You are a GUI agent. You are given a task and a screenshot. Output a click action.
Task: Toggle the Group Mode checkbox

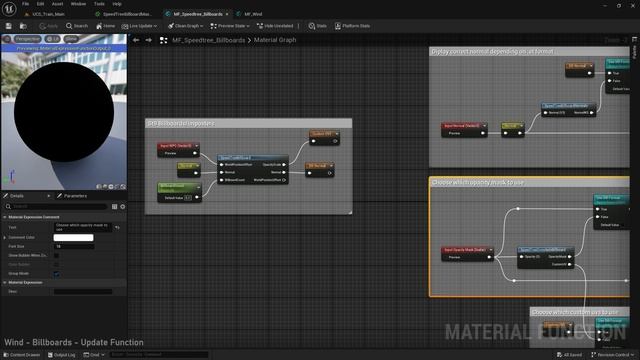pos(56,274)
